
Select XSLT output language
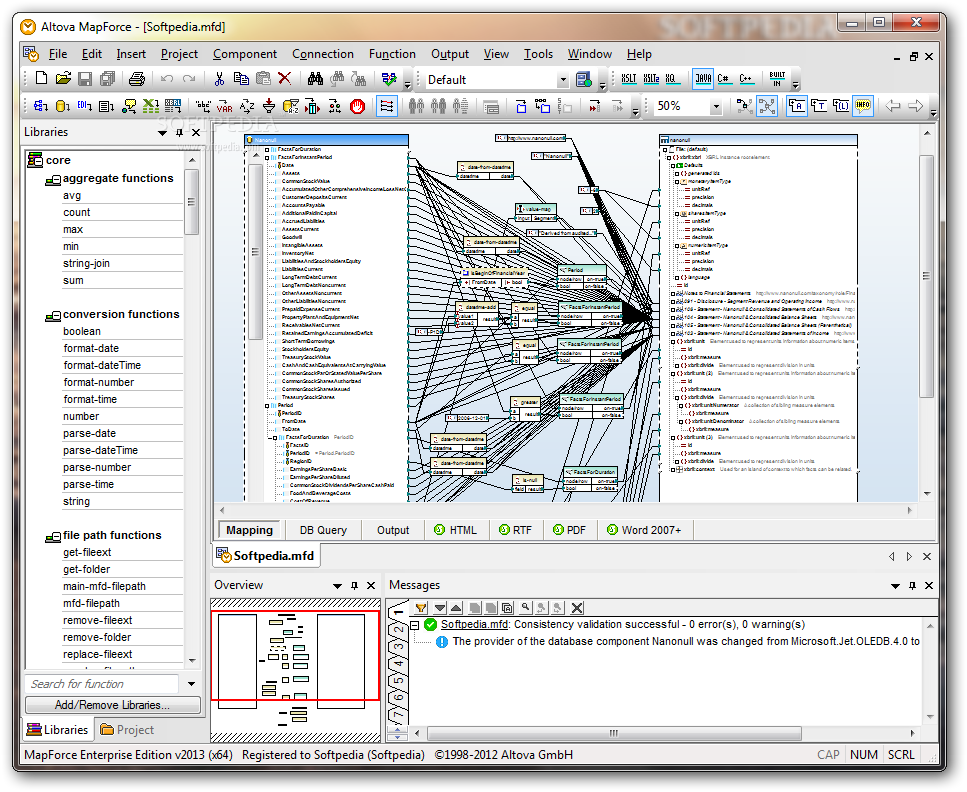click(x=629, y=78)
